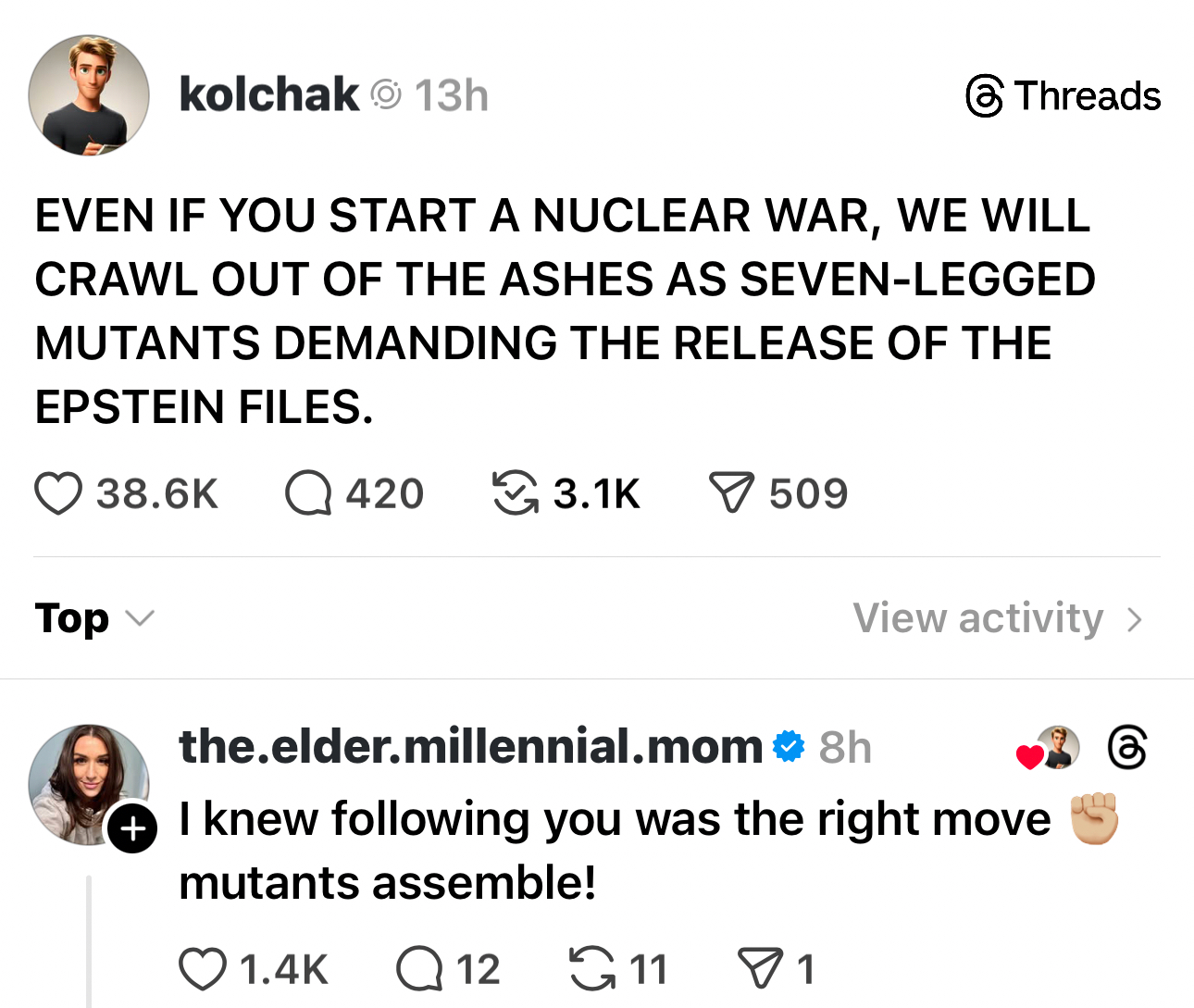Repost kolchak's nuclear war post
Screen dimensions: 1194x1008
pos(515,493)
